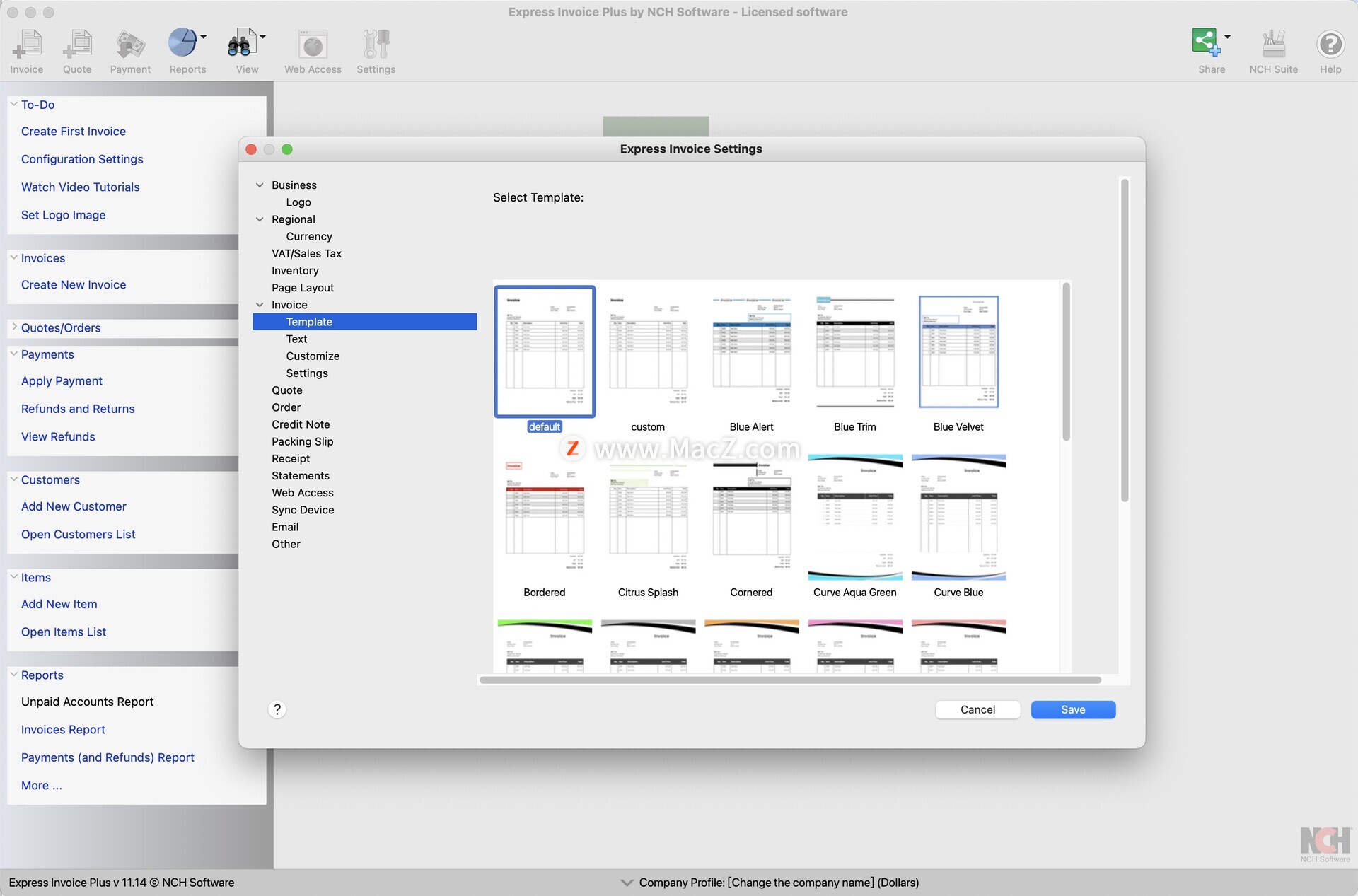1358x896 pixels.
Task: Click Add New Item link
Action: point(59,604)
